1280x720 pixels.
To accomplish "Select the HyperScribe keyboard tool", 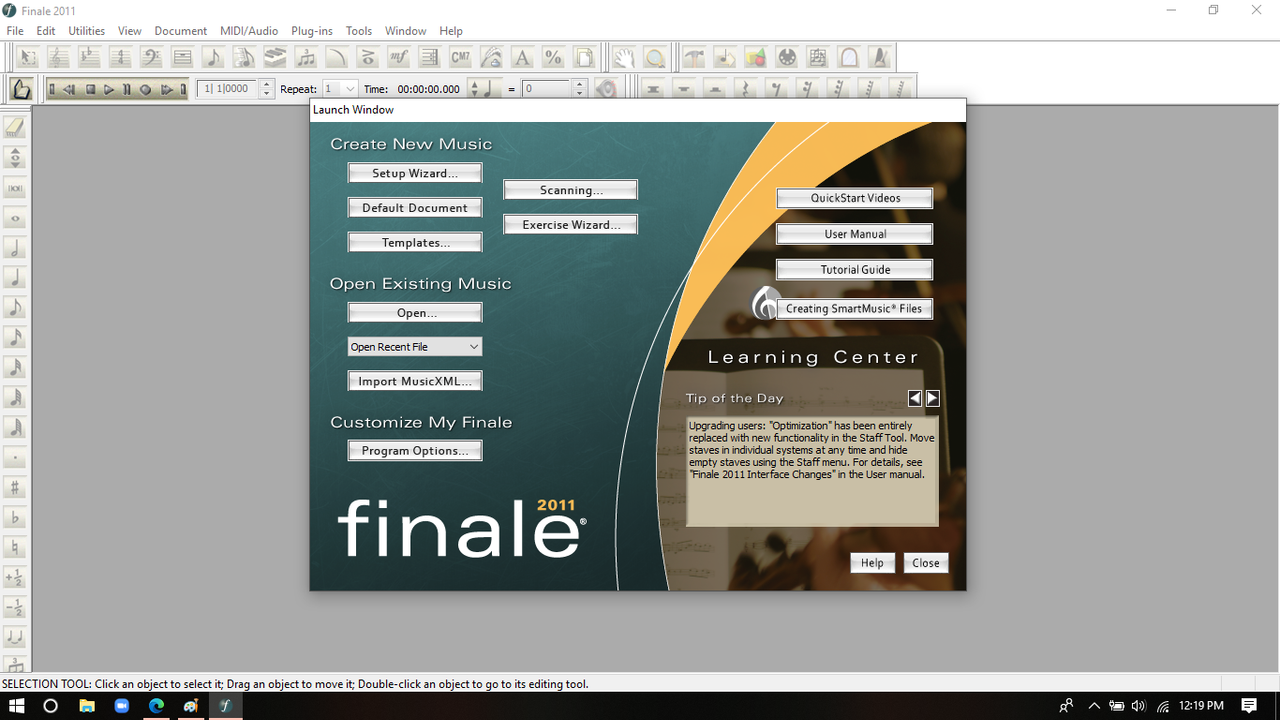I will (x=275, y=57).
